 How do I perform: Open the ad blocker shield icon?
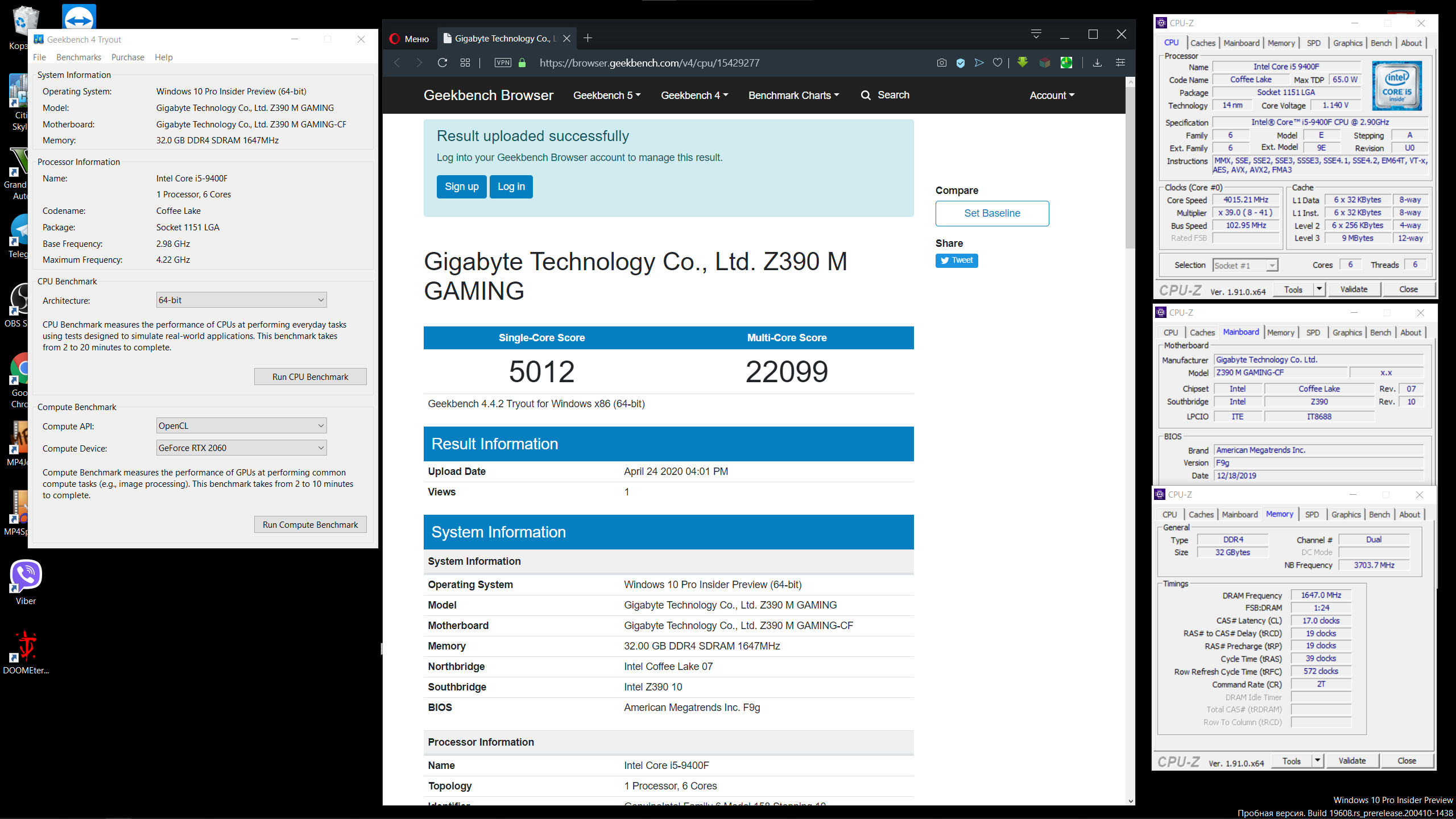[x=961, y=63]
